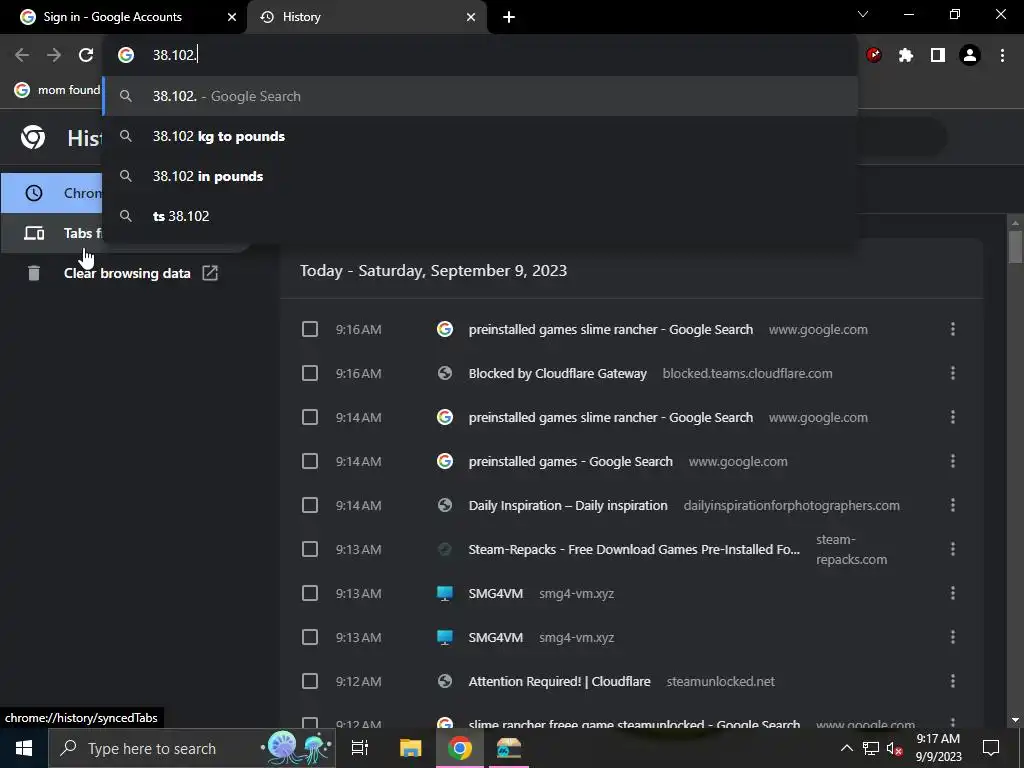Check box for Attention Required! Cloudflare entry
Screen dimensions: 1024x768
click(x=310, y=681)
